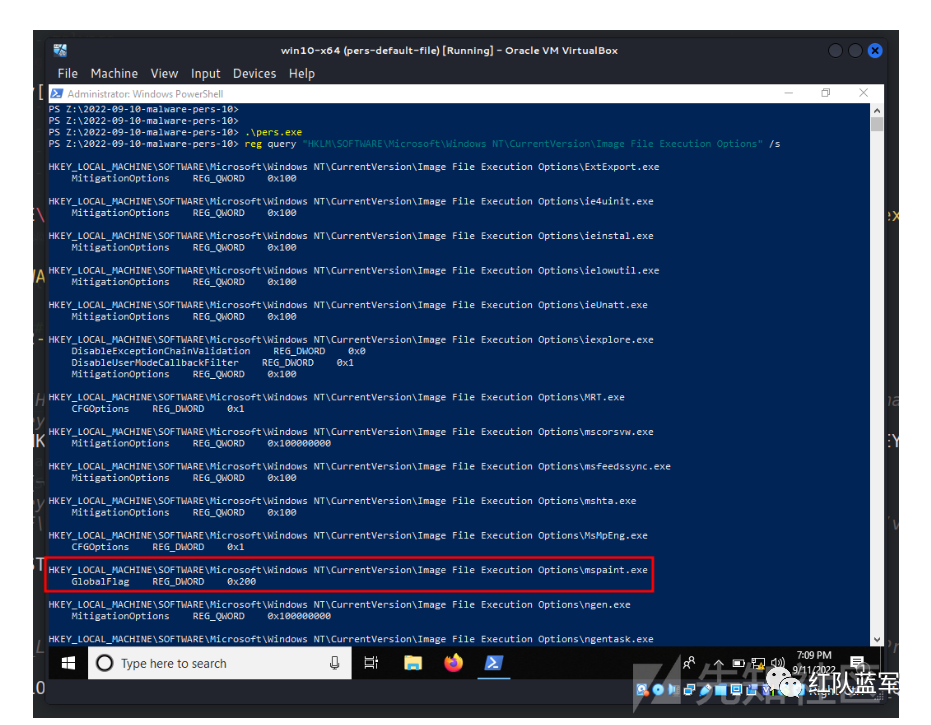The width and height of the screenshot is (931, 725).
Task: Click the MsMpEng.exe registry key line
Action: tap(348, 535)
